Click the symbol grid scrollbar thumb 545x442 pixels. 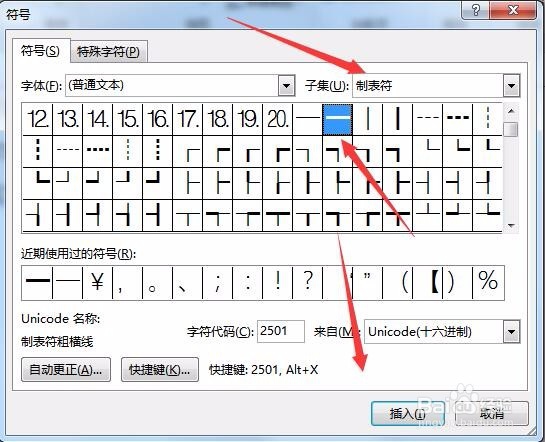tap(511, 130)
